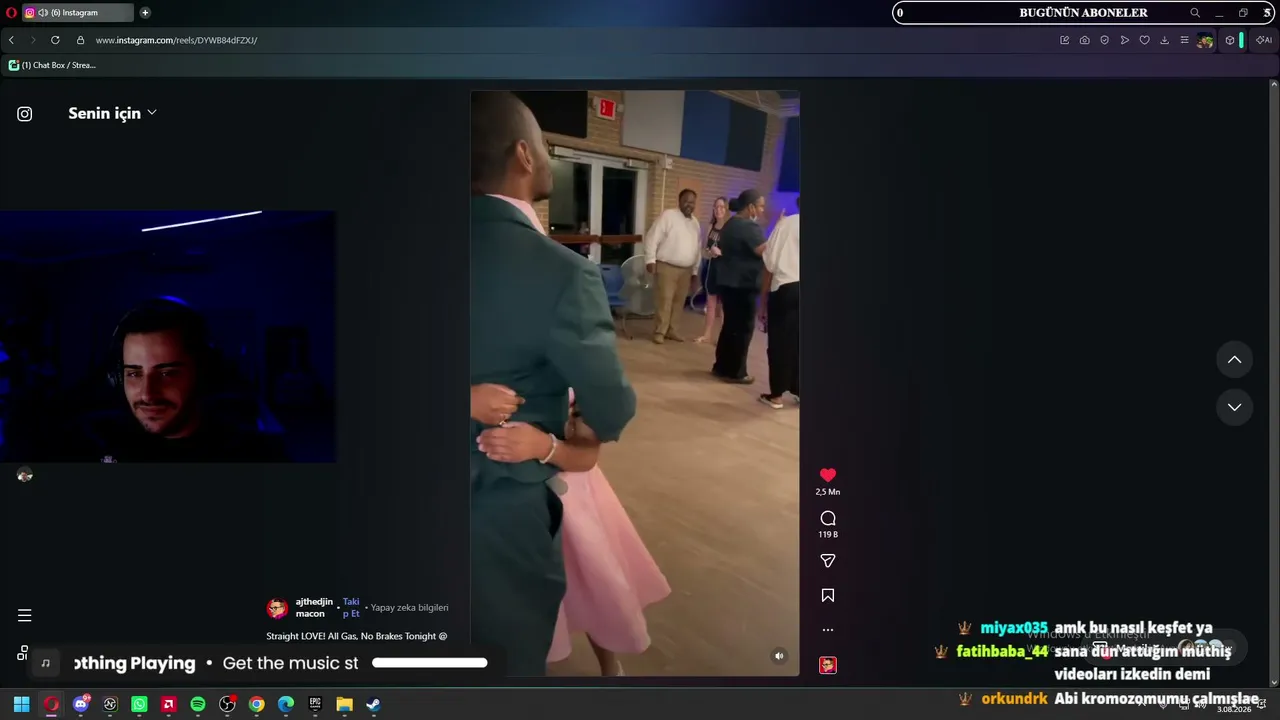View site security info via padlock
The image size is (1280, 720).
[81, 40]
